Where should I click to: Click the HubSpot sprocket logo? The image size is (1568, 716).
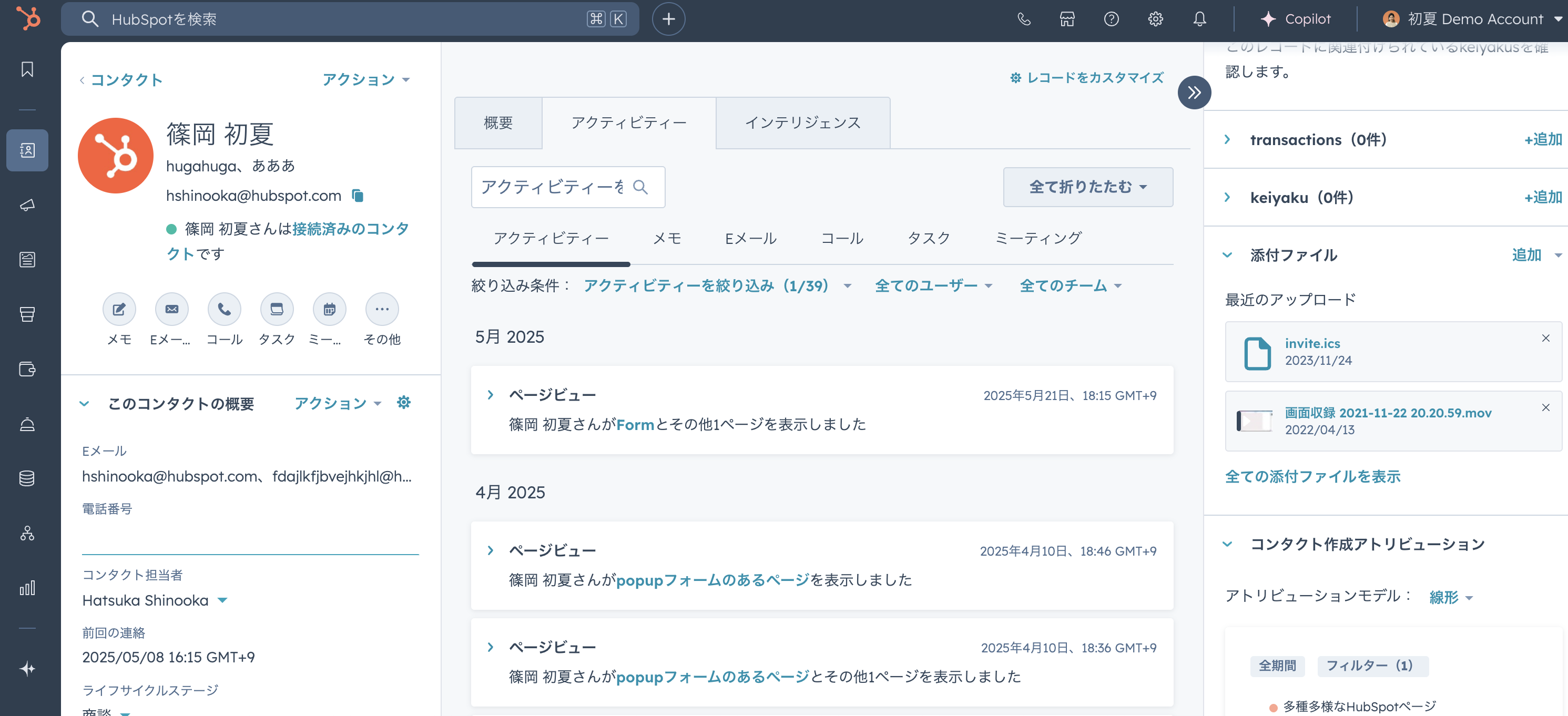28,18
